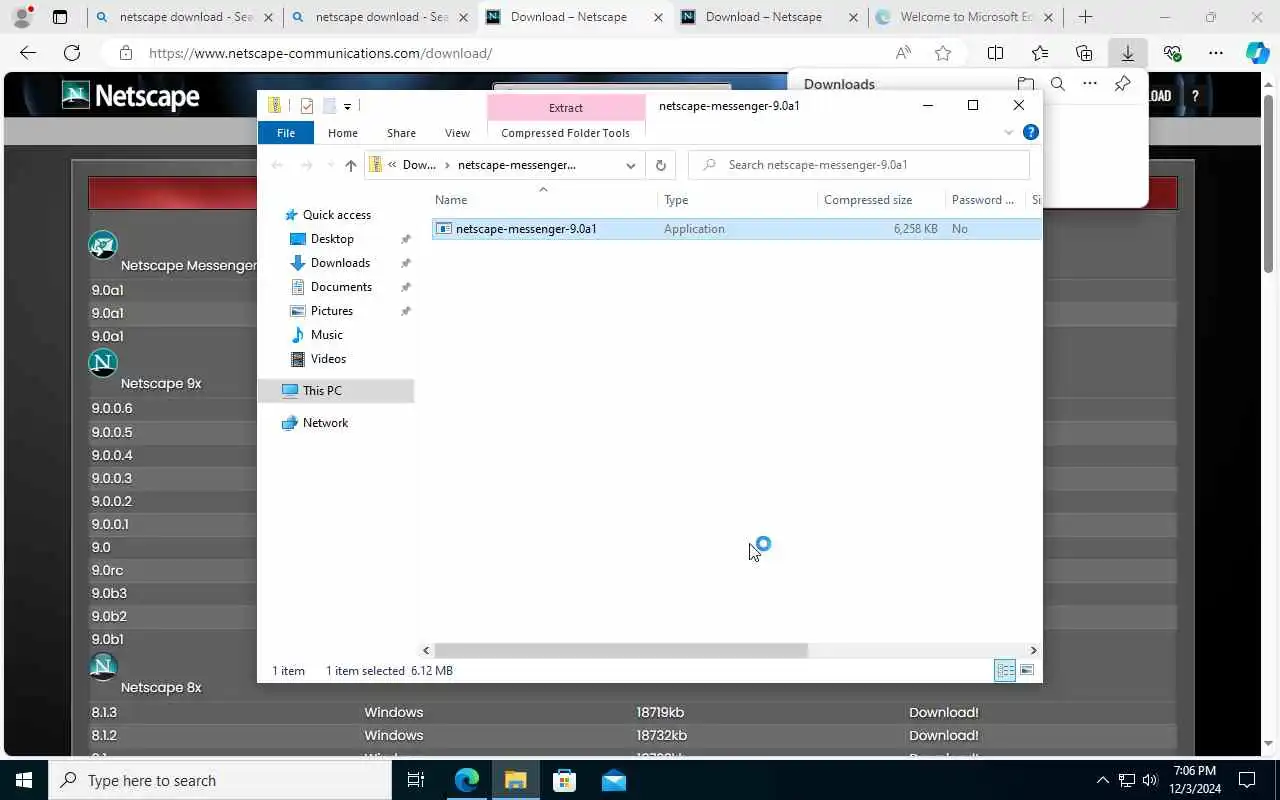Image resolution: width=1280 pixels, height=800 pixels.
Task: Open new Edge tab
Action: [1085, 17]
